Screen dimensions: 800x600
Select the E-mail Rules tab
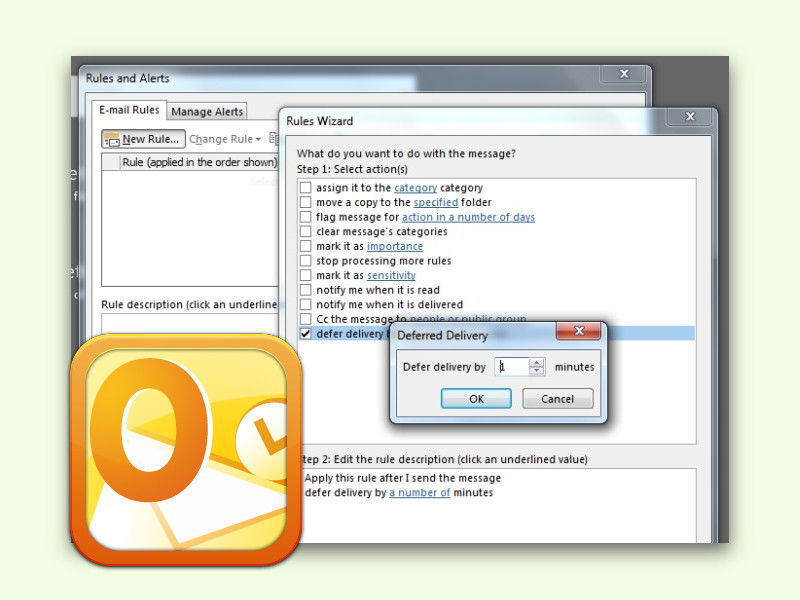(x=129, y=110)
